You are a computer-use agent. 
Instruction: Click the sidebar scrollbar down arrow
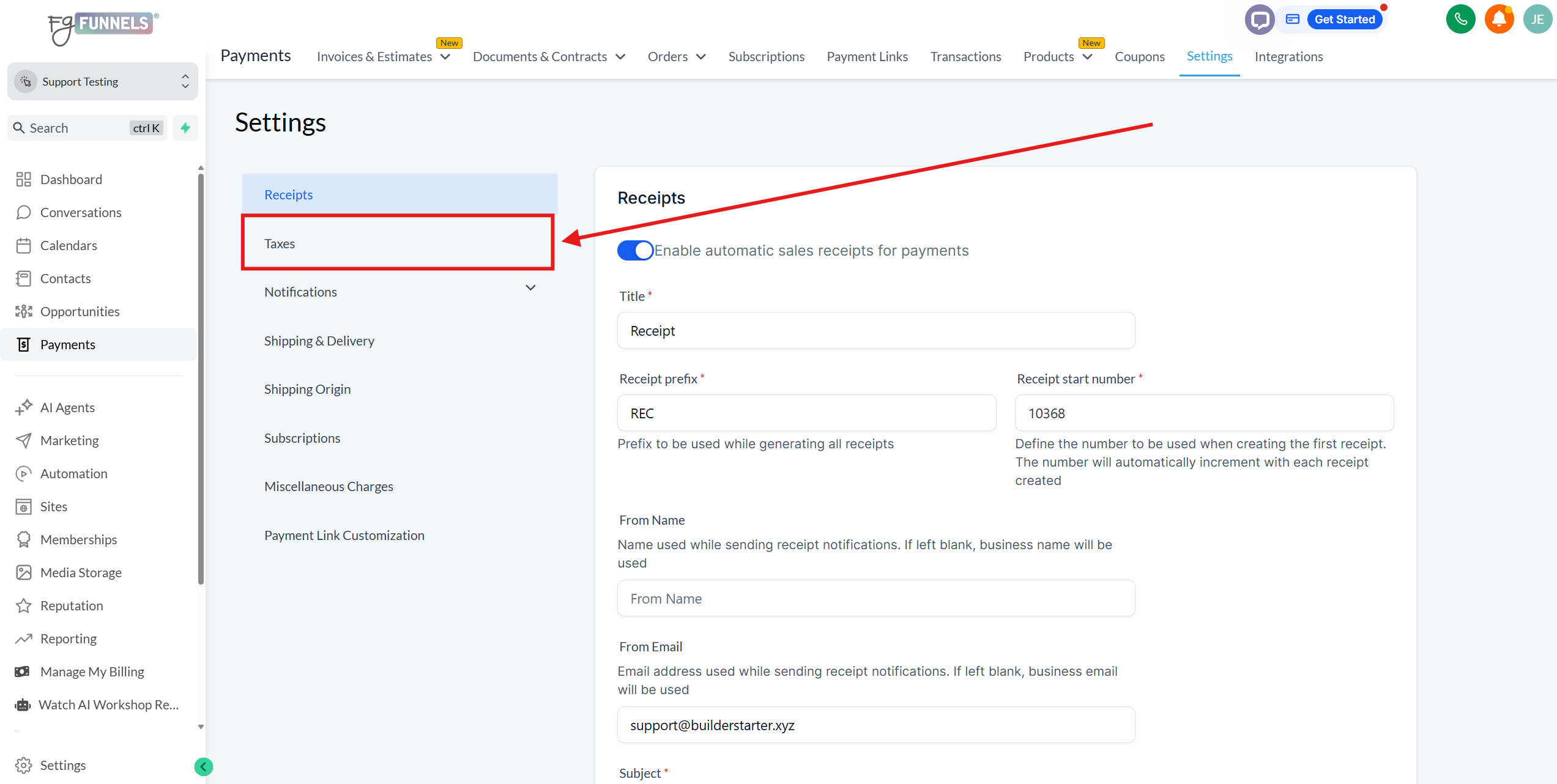tap(201, 727)
